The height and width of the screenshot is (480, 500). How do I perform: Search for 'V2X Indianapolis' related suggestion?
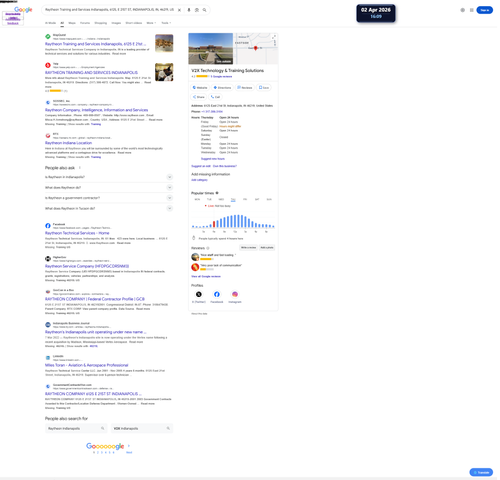(x=142, y=429)
